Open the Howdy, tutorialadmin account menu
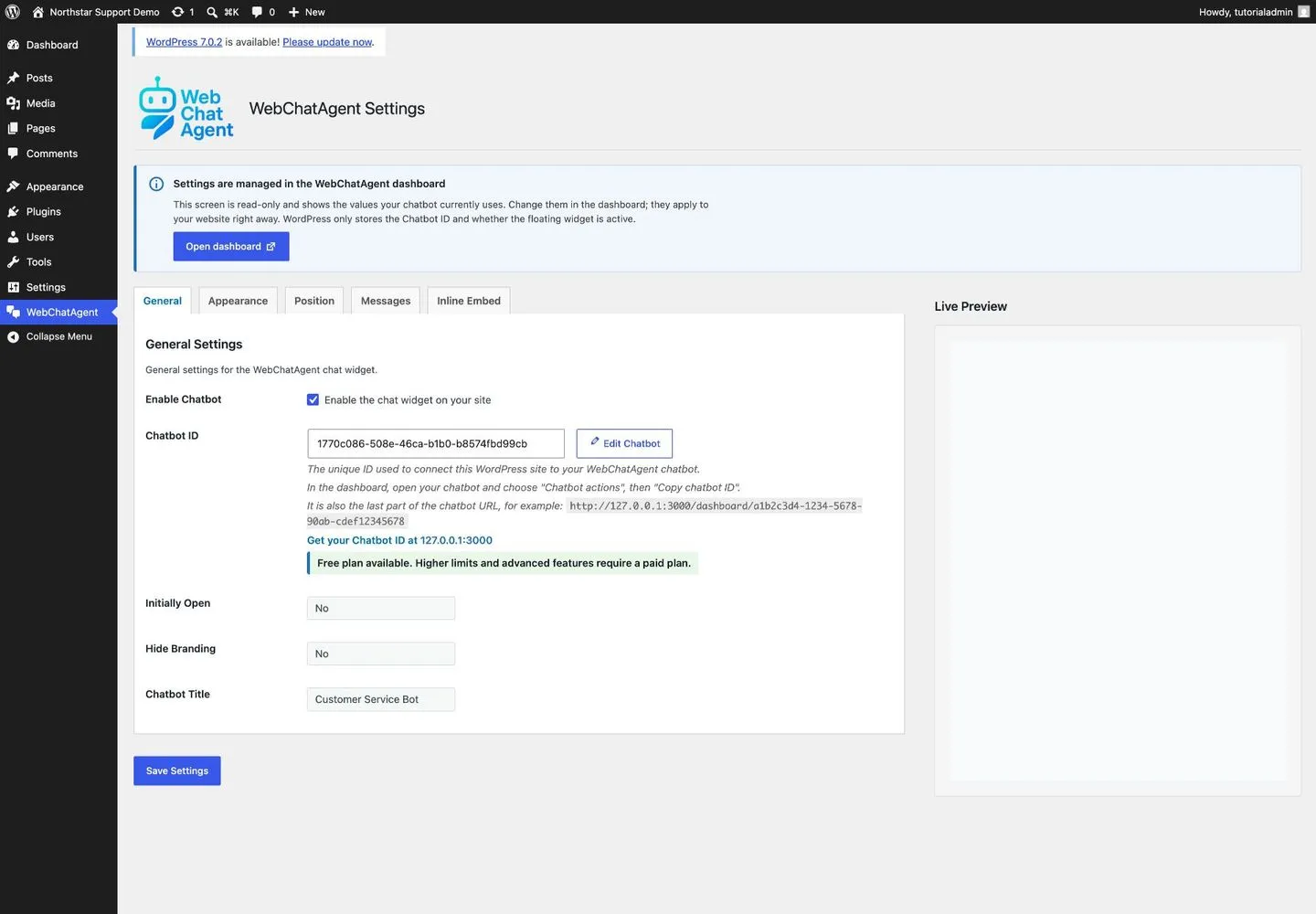The width and height of the screenshot is (1316, 914). (x=1254, y=12)
